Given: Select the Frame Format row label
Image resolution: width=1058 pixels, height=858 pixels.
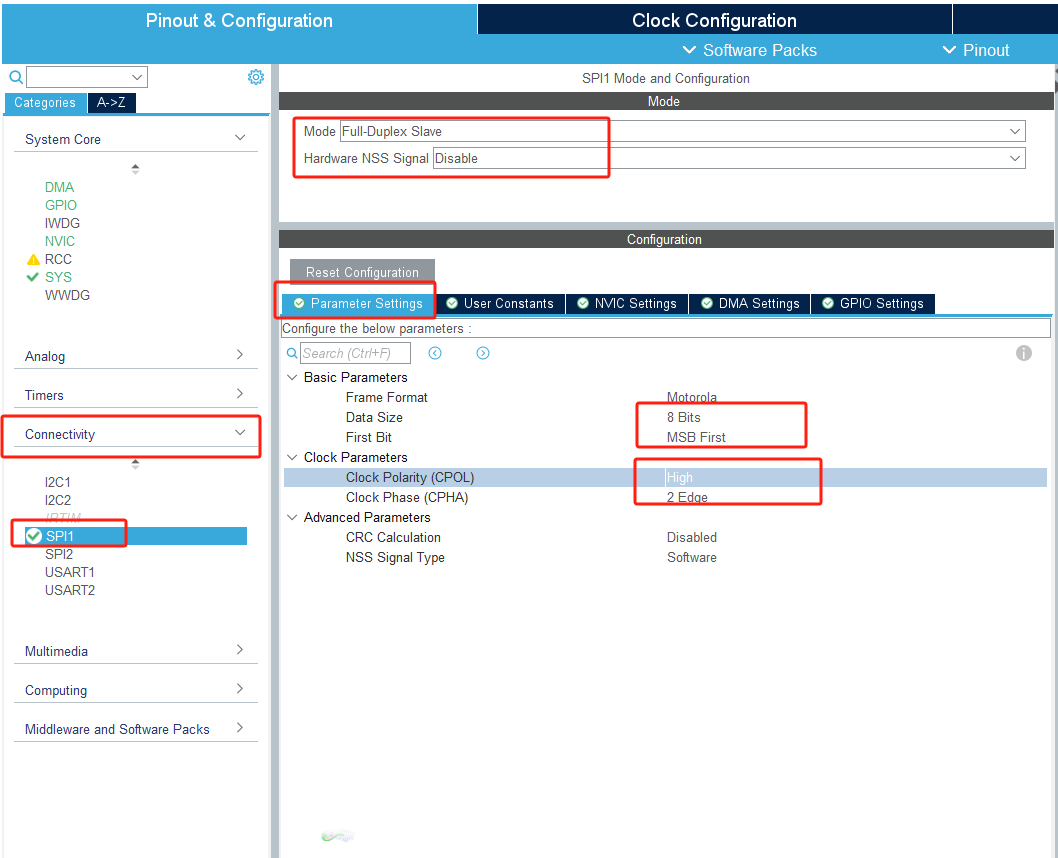Looking at the screenshot, I should pyautogui.click(x=387, y=397).
